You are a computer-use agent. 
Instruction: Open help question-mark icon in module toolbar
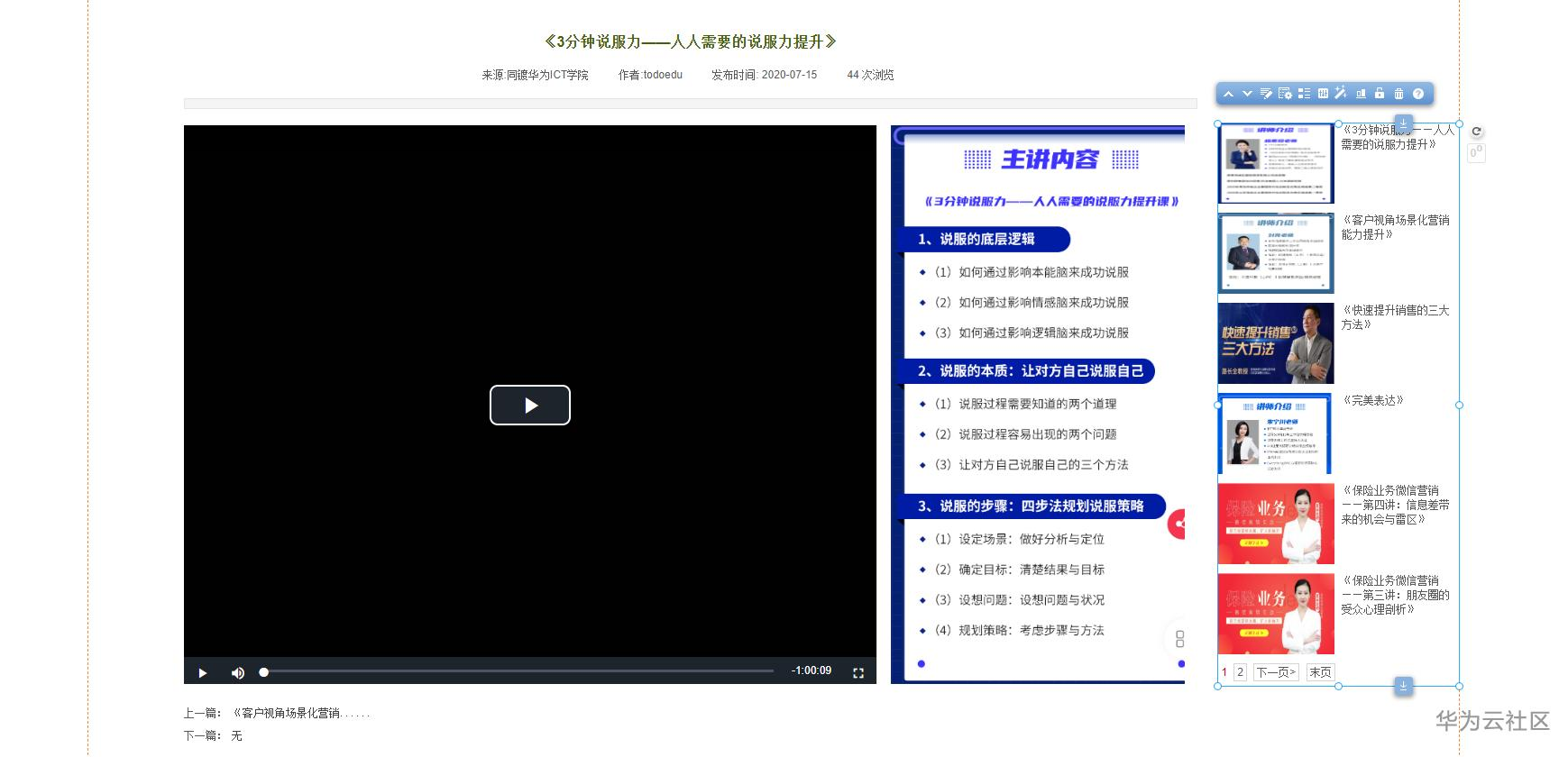[1417, 94]
